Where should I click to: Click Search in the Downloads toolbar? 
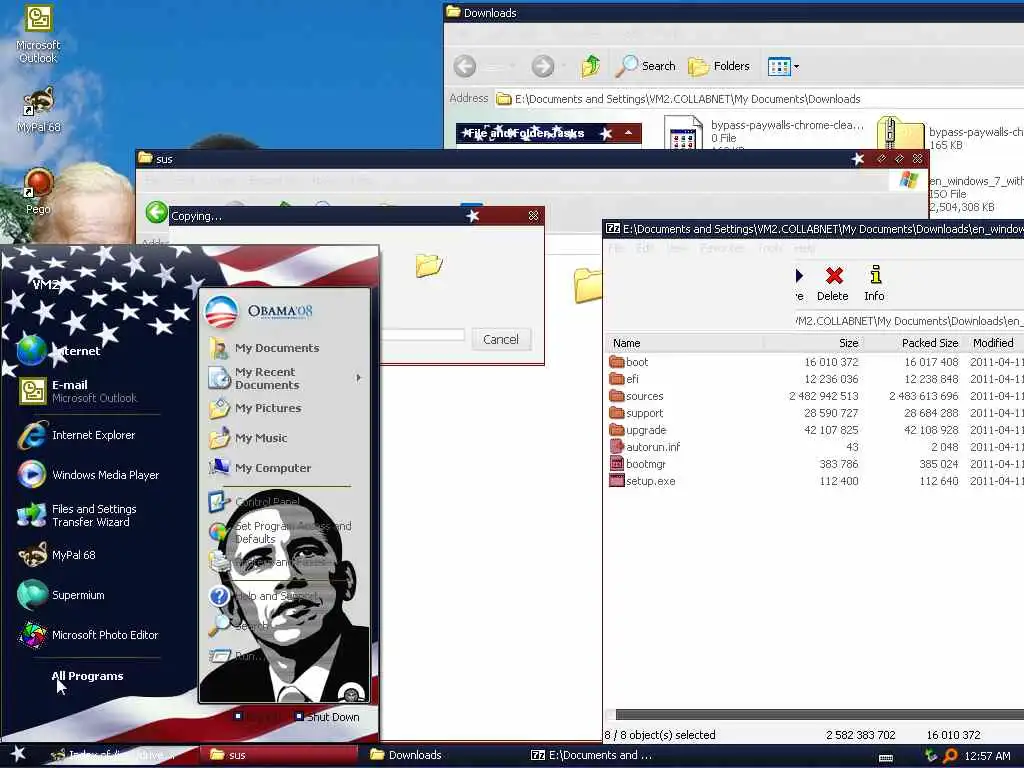(x=645, y=66)
